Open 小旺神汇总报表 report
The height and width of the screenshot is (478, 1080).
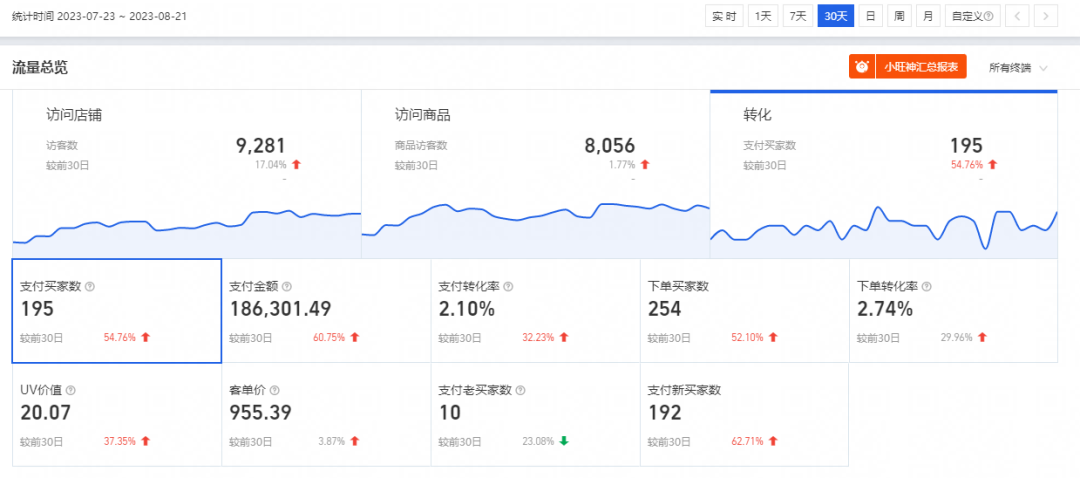(920, 67)
